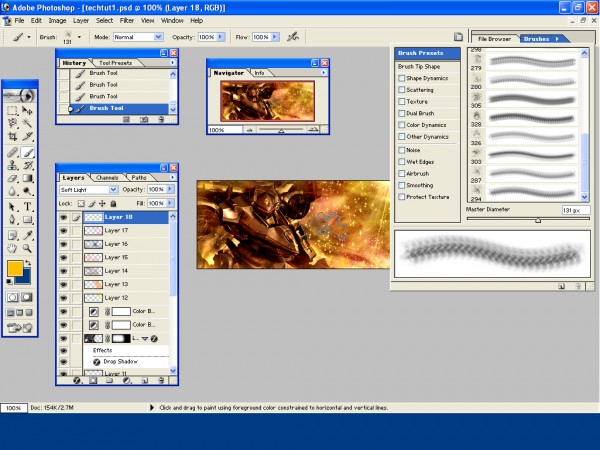Switch to the Info tab
This screenshot has height=450, width=600.
[x=259, y=73]
